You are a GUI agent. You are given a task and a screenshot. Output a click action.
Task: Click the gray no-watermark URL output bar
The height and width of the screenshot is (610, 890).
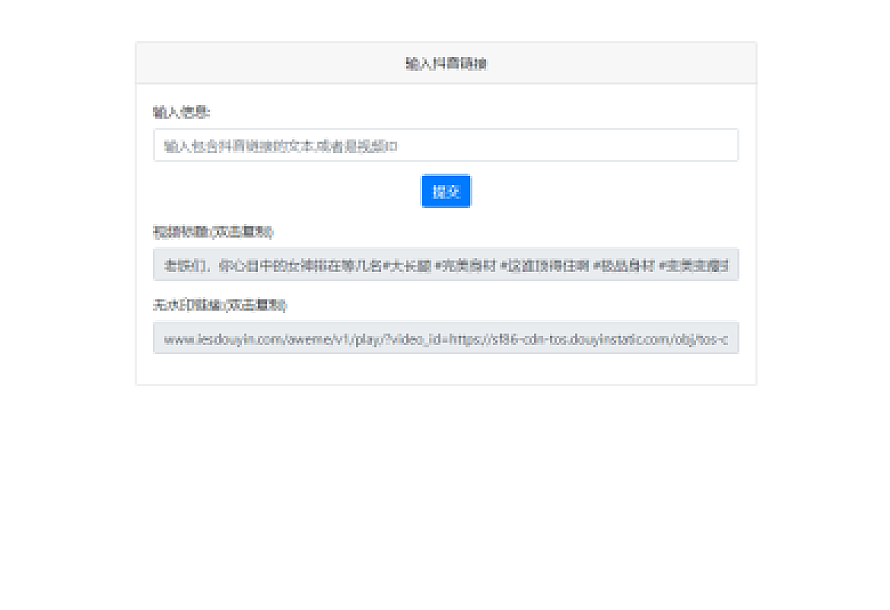click(445, 339)
